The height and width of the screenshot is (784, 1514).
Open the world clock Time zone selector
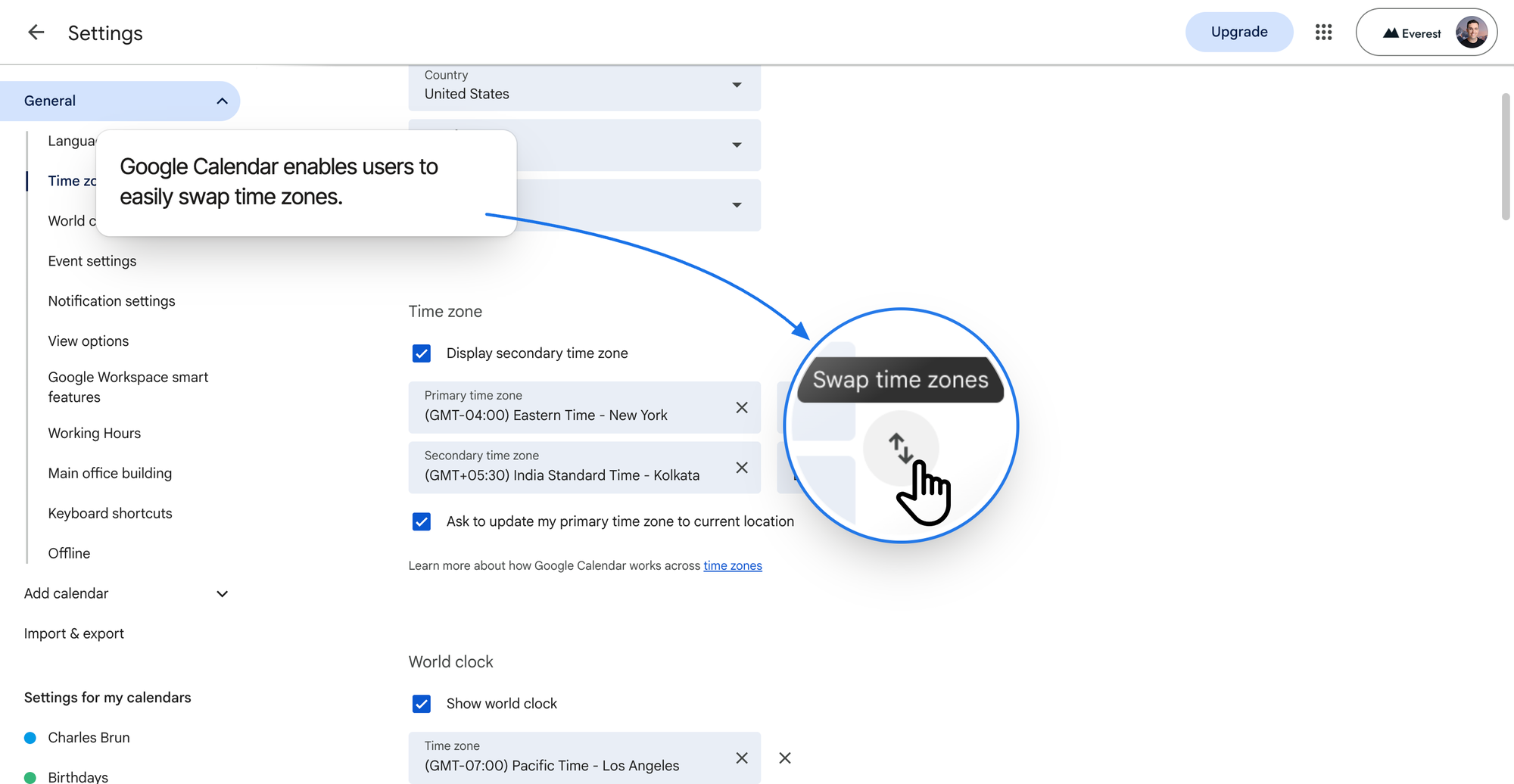pyautogui.click(x=584, y=758)
